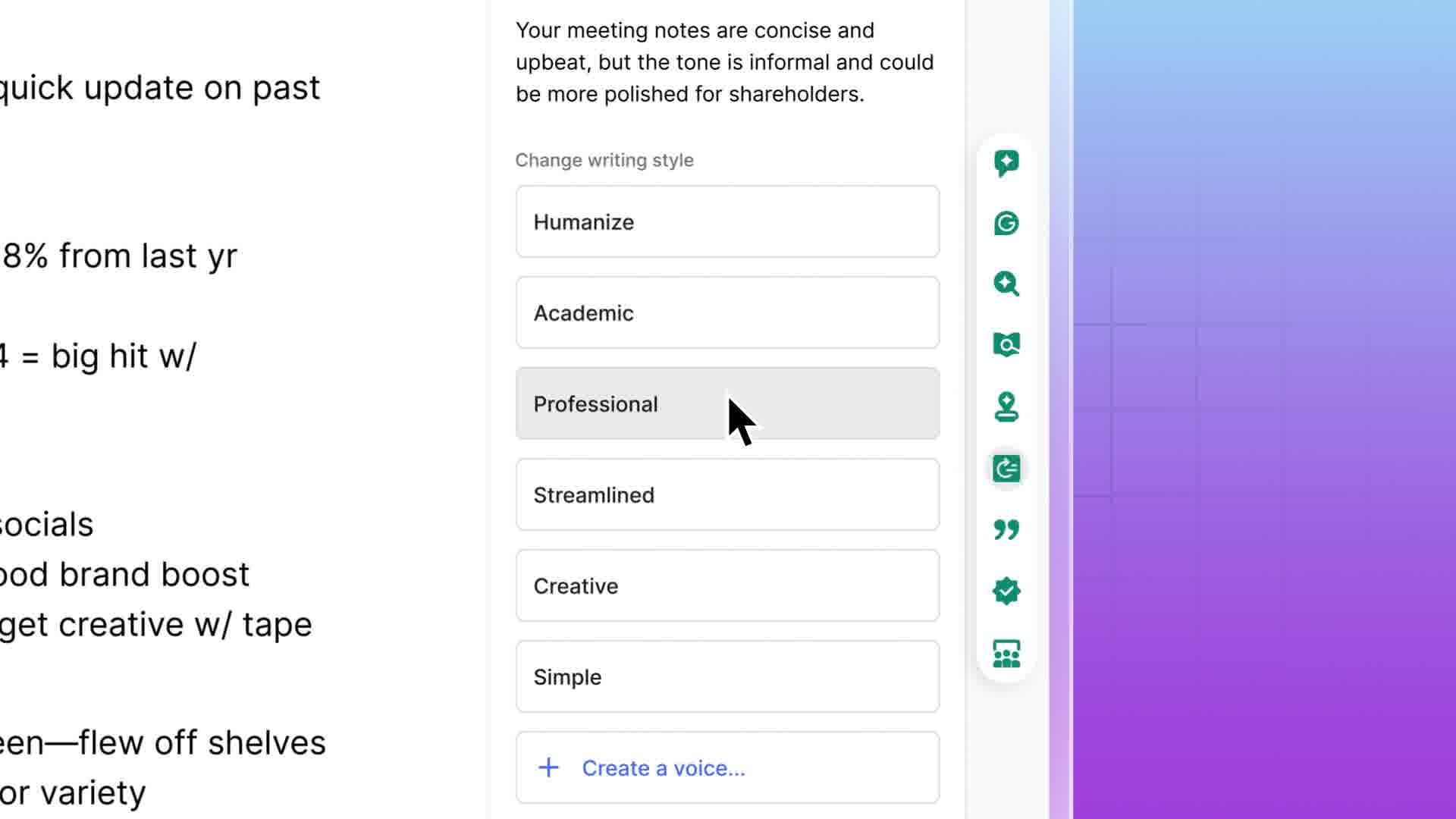Place cursor in 'good brand boost' text line
Screen dimensions: 1456x819
(x=125, y=575)
